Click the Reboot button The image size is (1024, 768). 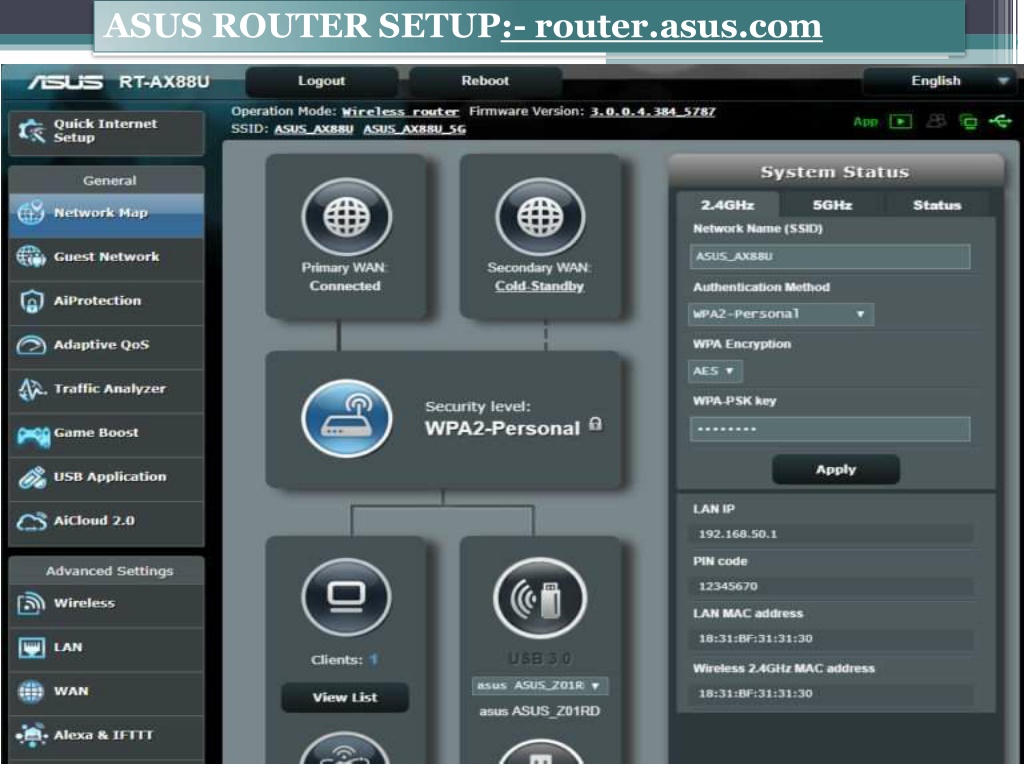point(485,81)
